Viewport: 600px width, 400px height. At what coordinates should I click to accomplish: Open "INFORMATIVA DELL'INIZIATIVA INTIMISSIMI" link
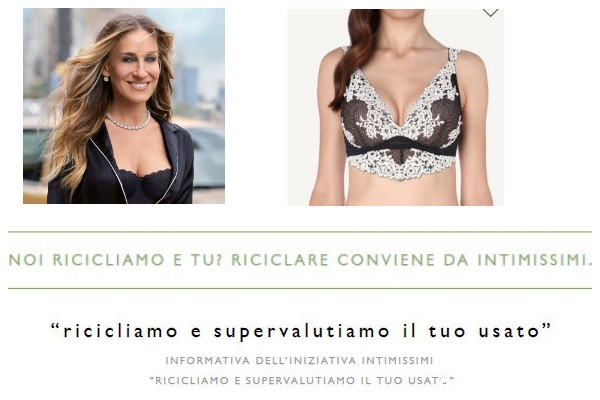tap(299, 361)
